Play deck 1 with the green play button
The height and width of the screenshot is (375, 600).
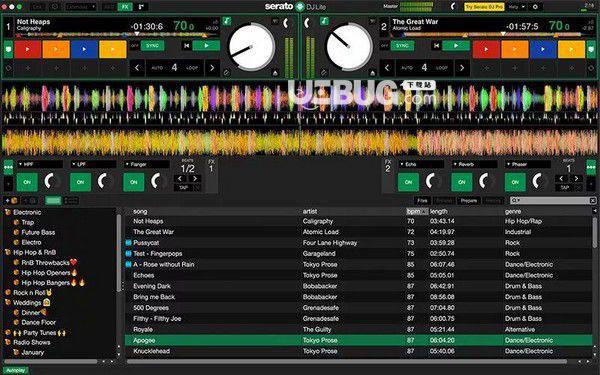coord(206,46)
